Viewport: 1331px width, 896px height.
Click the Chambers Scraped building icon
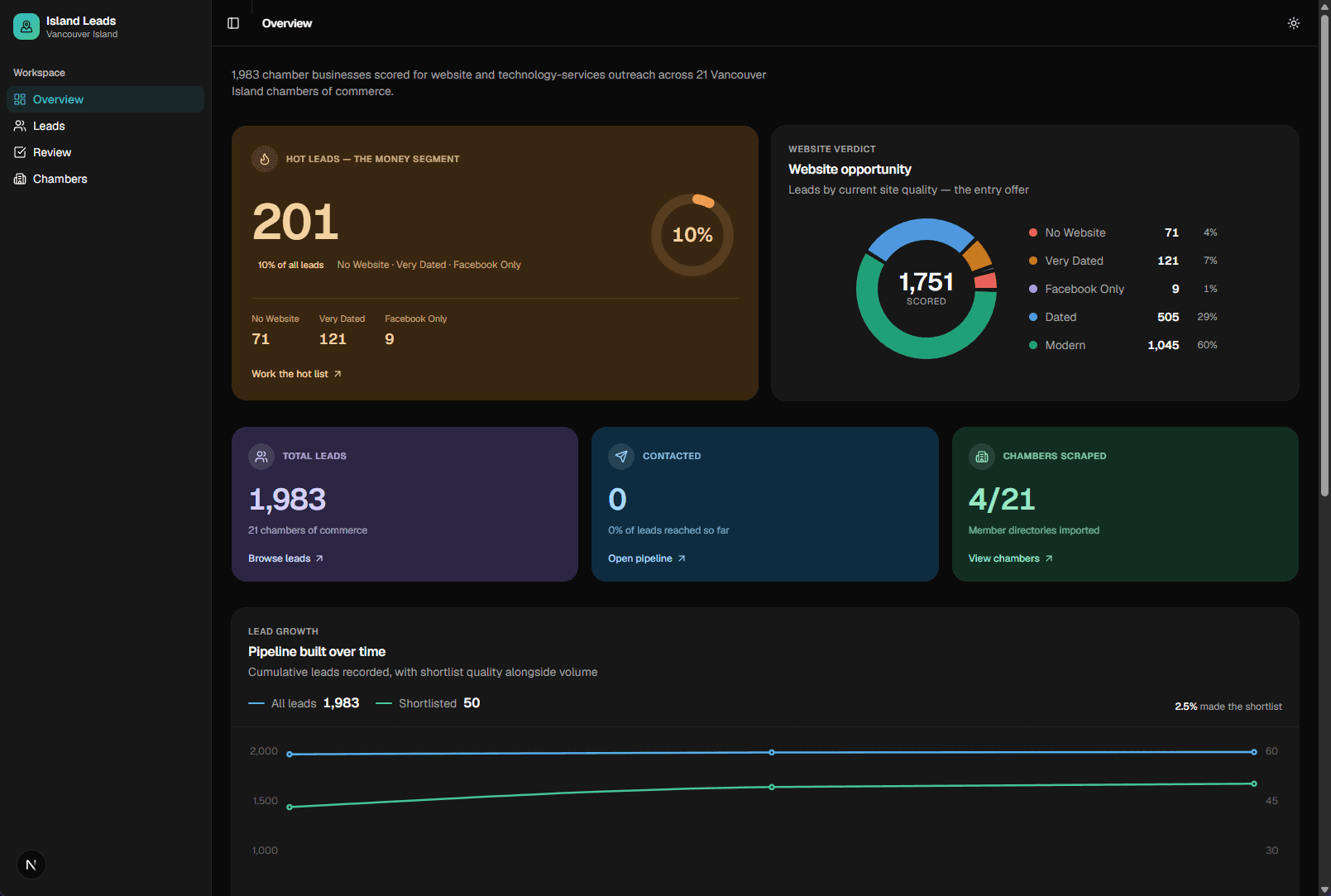tap(982, 456)
